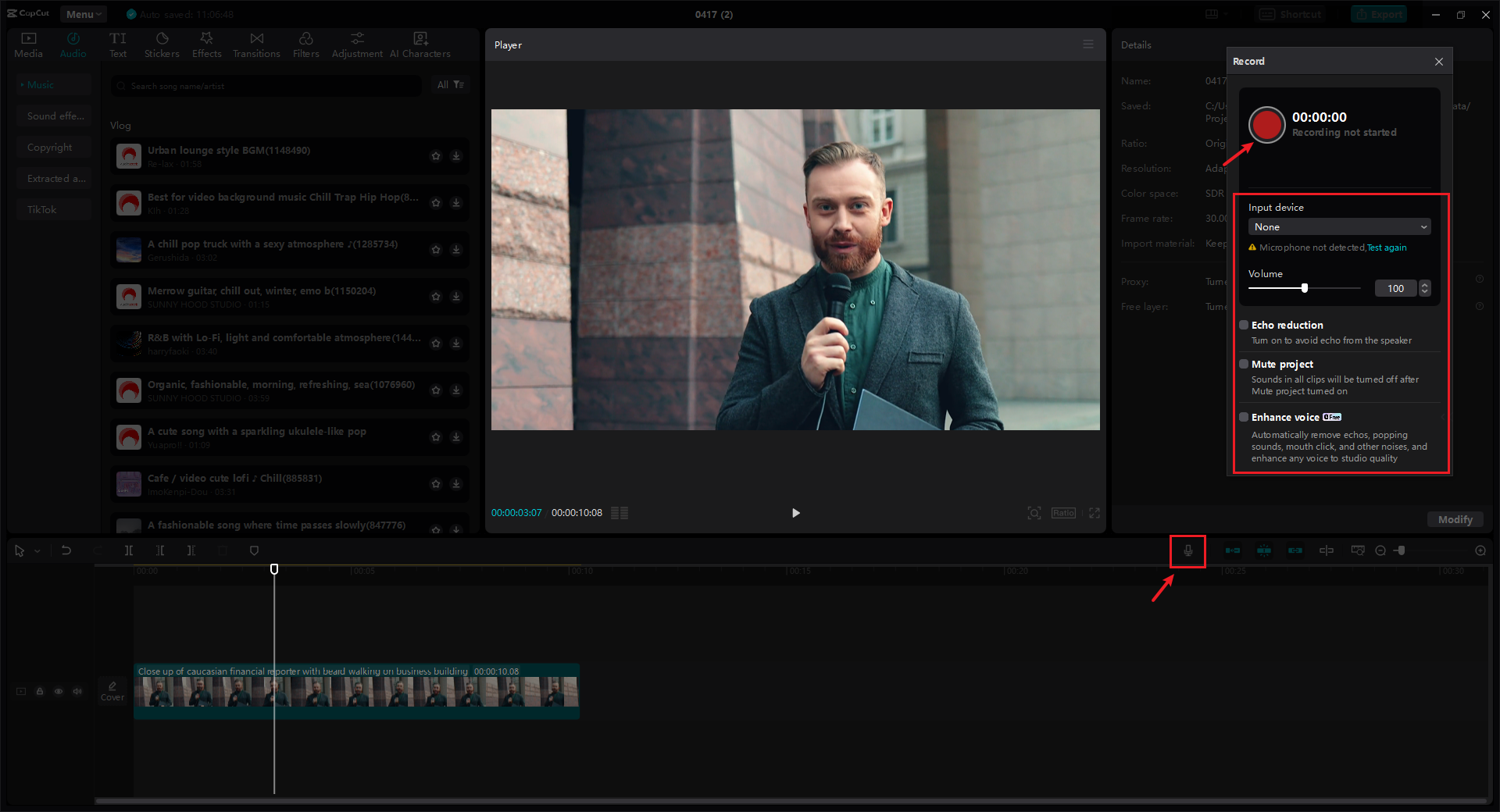1500x812 pixels.
Task: Select the Stickers panel
Action: (162, 44)
